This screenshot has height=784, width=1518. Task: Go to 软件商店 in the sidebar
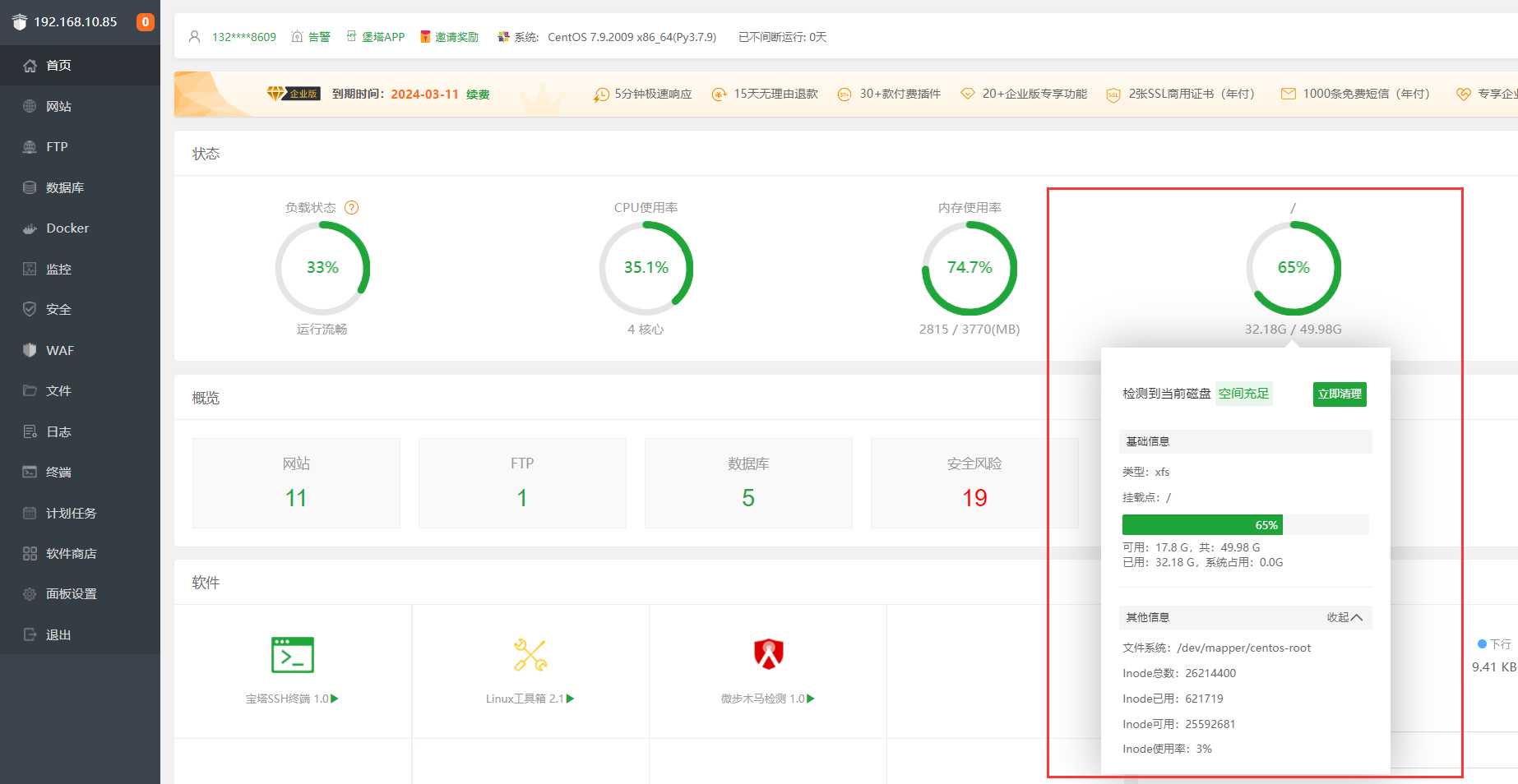pyautogui.click(x=71, y=554)
